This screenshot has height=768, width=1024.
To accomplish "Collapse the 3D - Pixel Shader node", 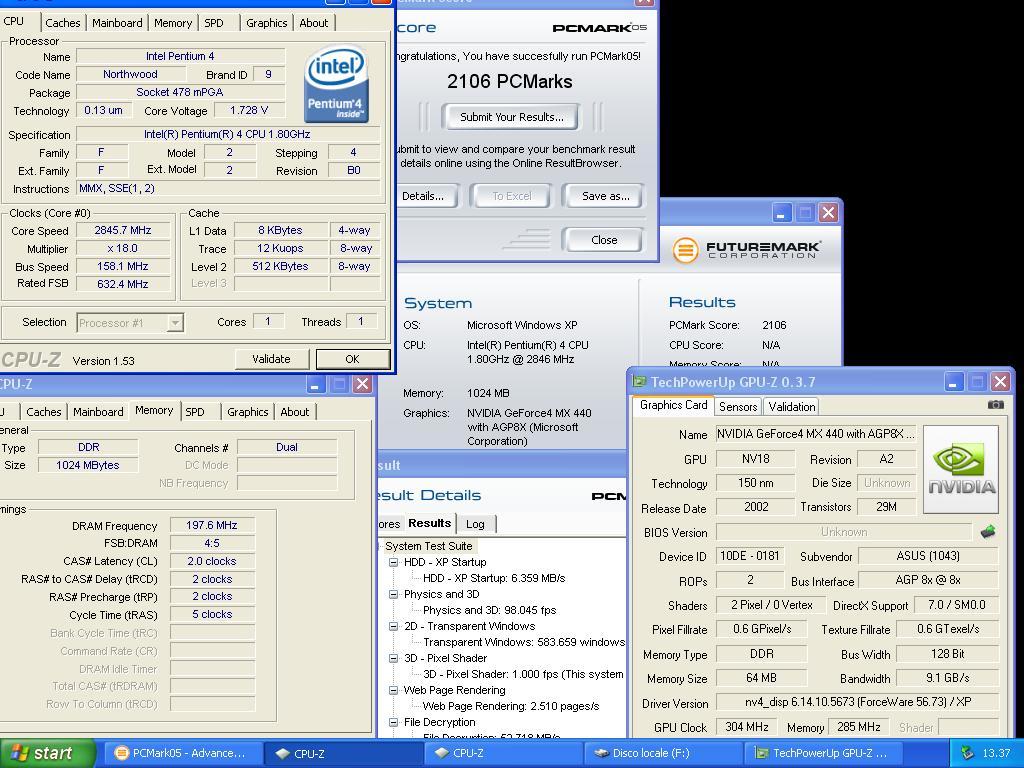I will 393,658.
